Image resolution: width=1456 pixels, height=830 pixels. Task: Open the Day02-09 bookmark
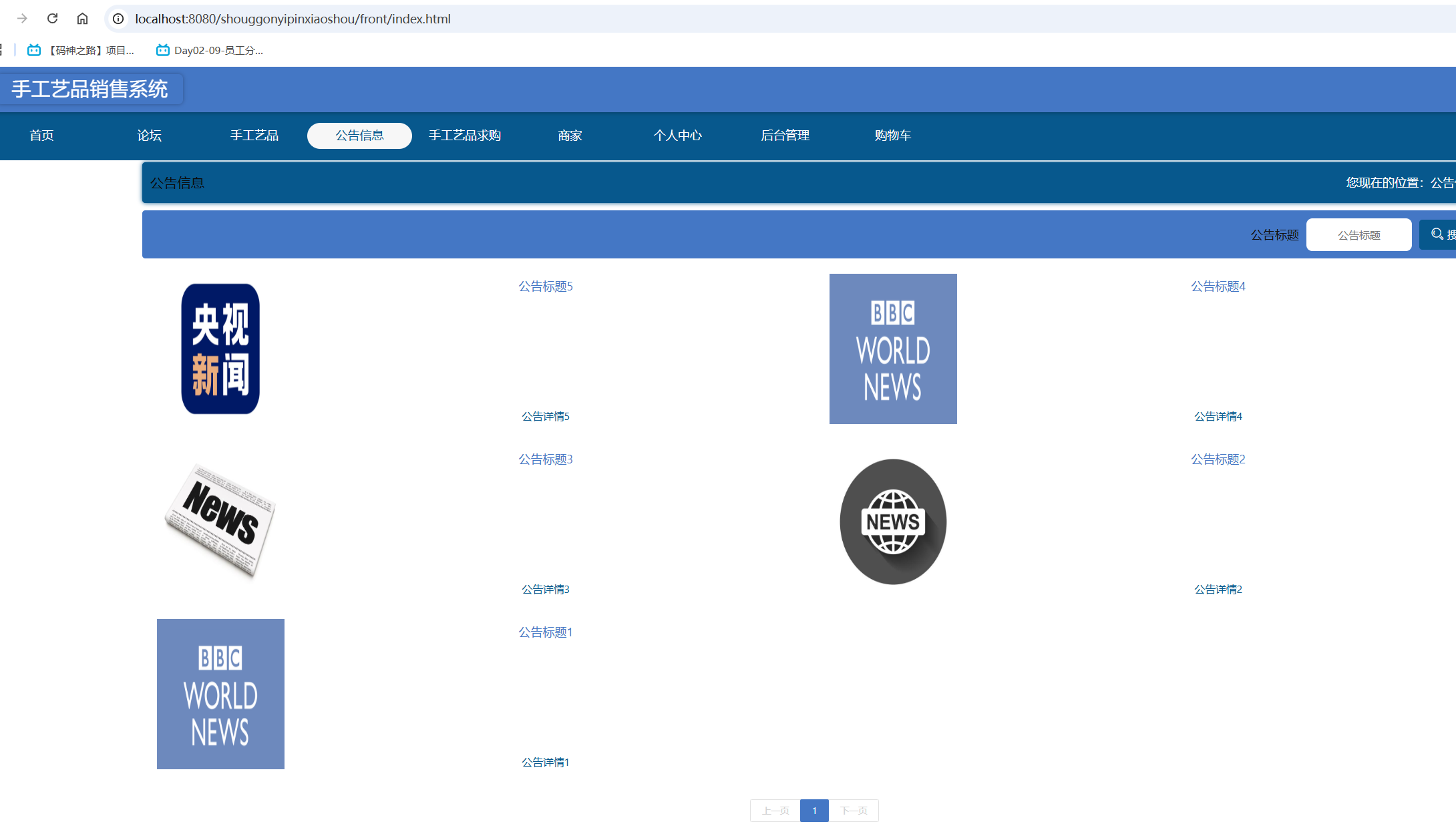click(x=210, y=50)
